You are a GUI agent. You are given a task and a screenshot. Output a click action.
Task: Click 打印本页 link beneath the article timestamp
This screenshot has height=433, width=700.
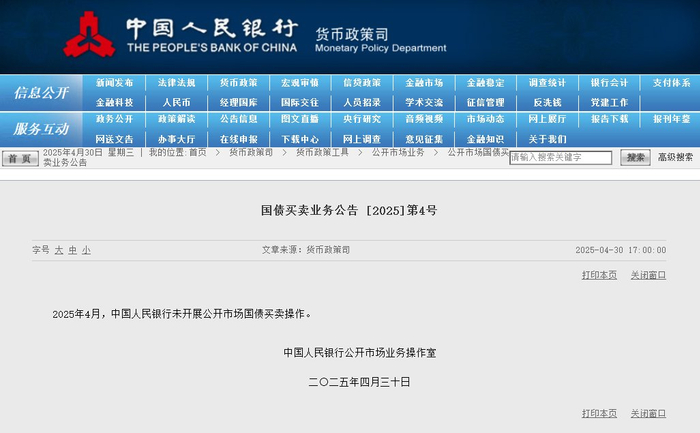(599, 275)
